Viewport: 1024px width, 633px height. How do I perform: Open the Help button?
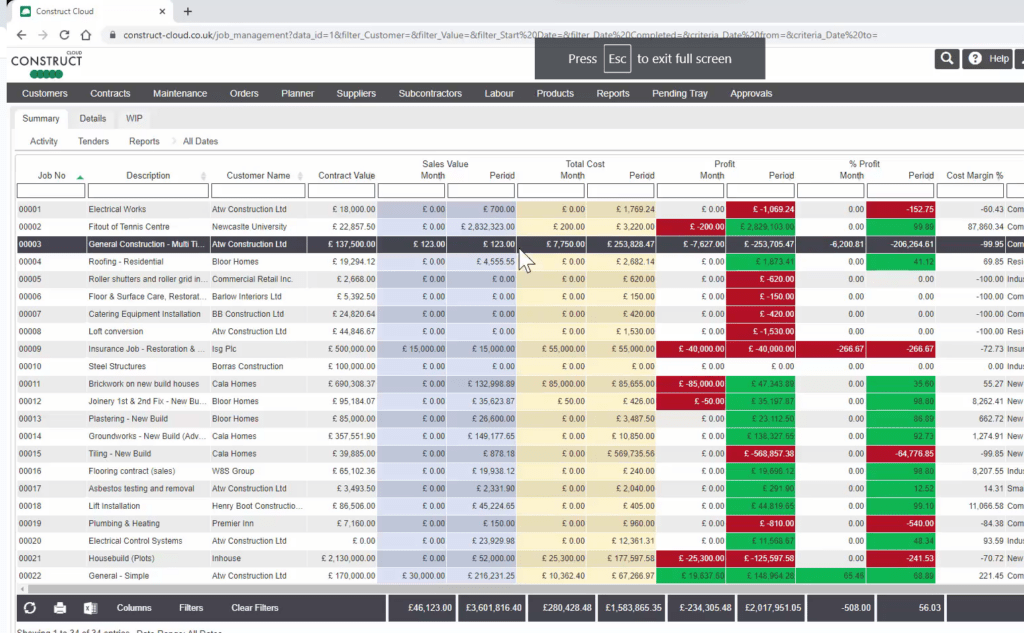(x=989, y=59)
